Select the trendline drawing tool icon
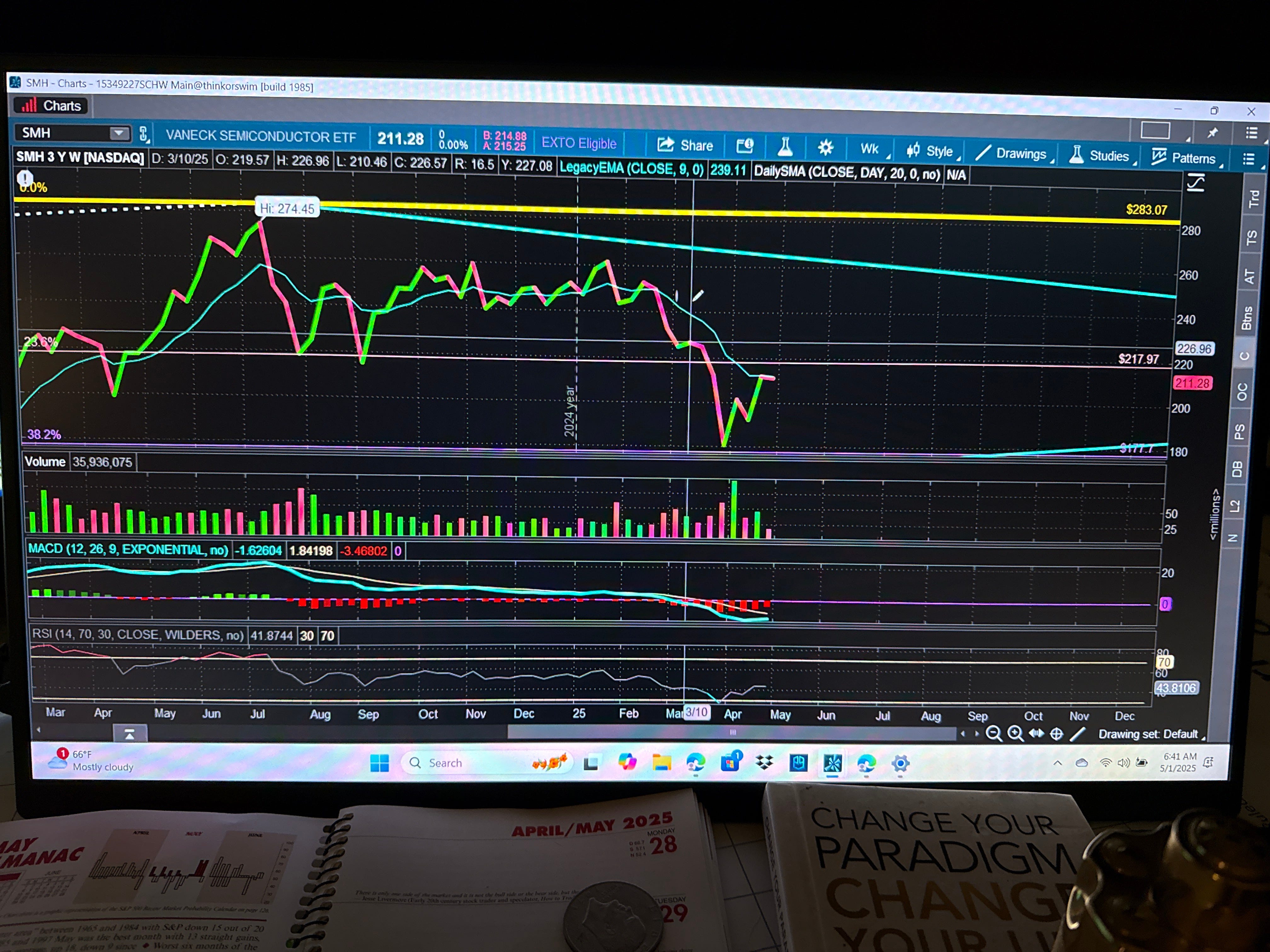This screenshot has height=952, width=1270. [1078, 734]
